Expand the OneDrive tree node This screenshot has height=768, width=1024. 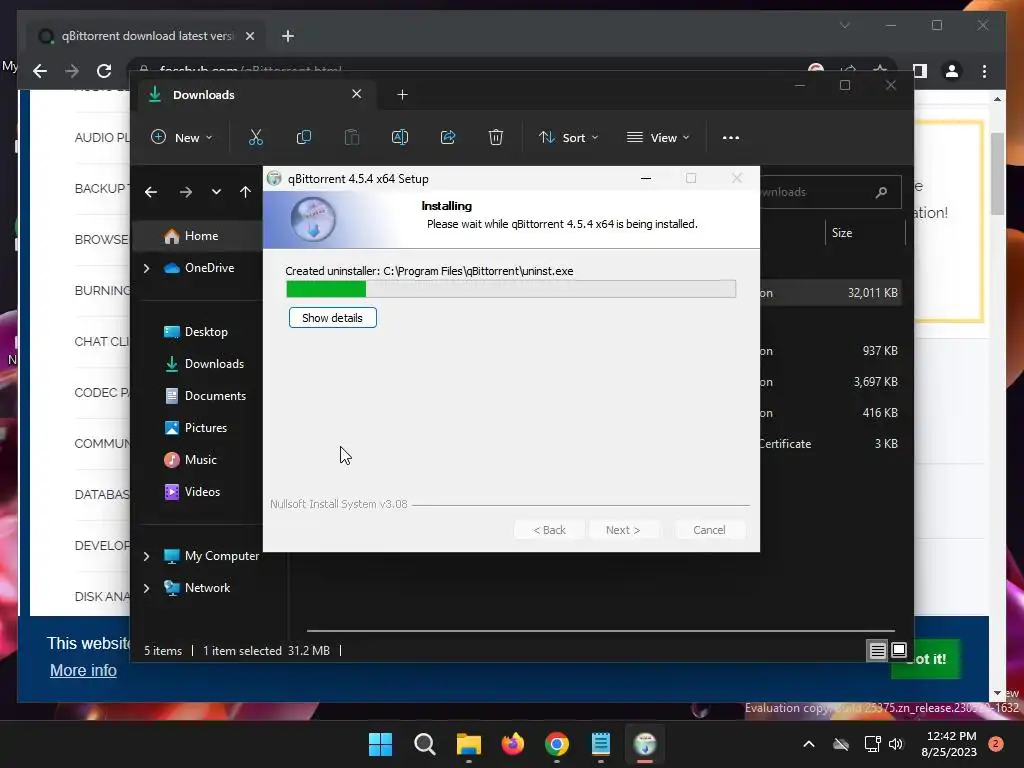pos(146,268)
